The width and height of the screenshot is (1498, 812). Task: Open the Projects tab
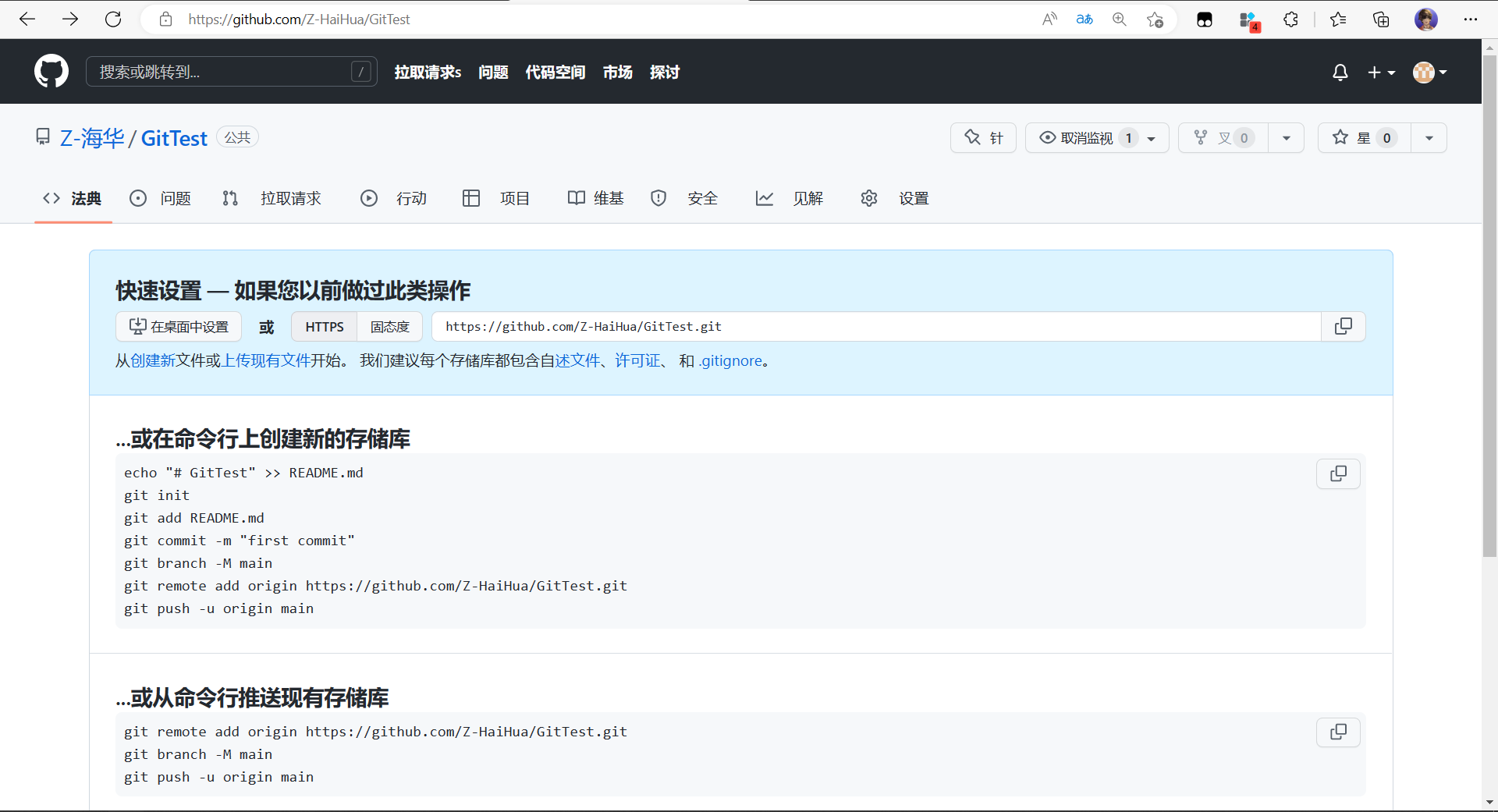(x=496, y=199)
